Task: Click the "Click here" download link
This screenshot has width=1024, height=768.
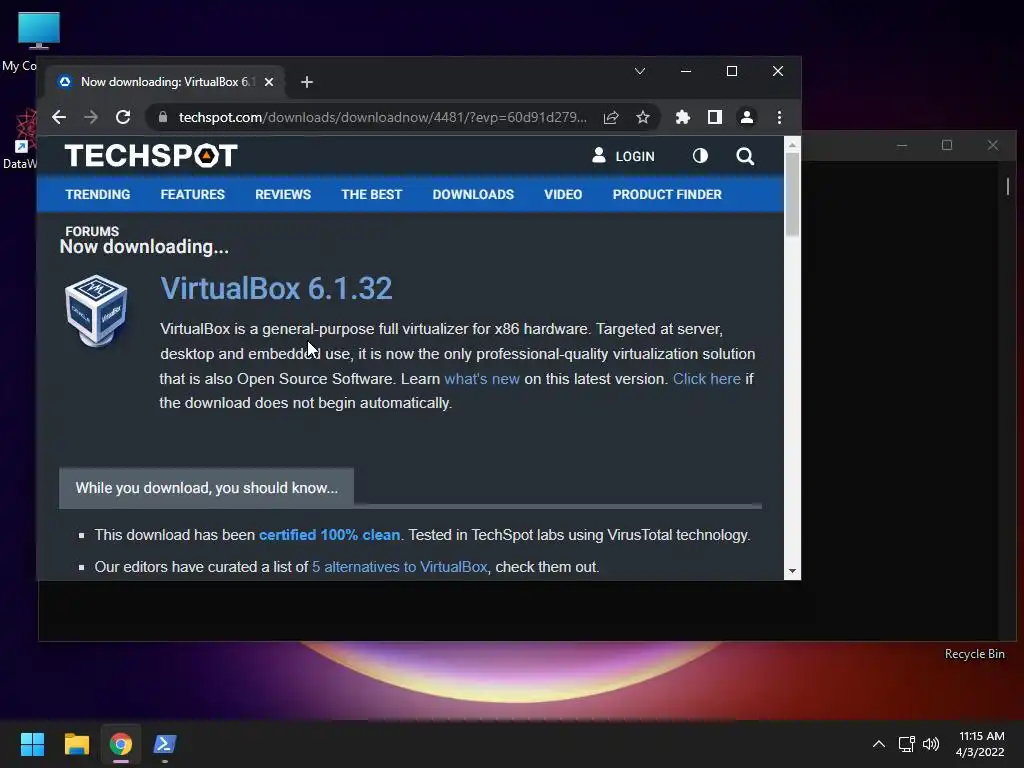Action: (x=707, y=379)
